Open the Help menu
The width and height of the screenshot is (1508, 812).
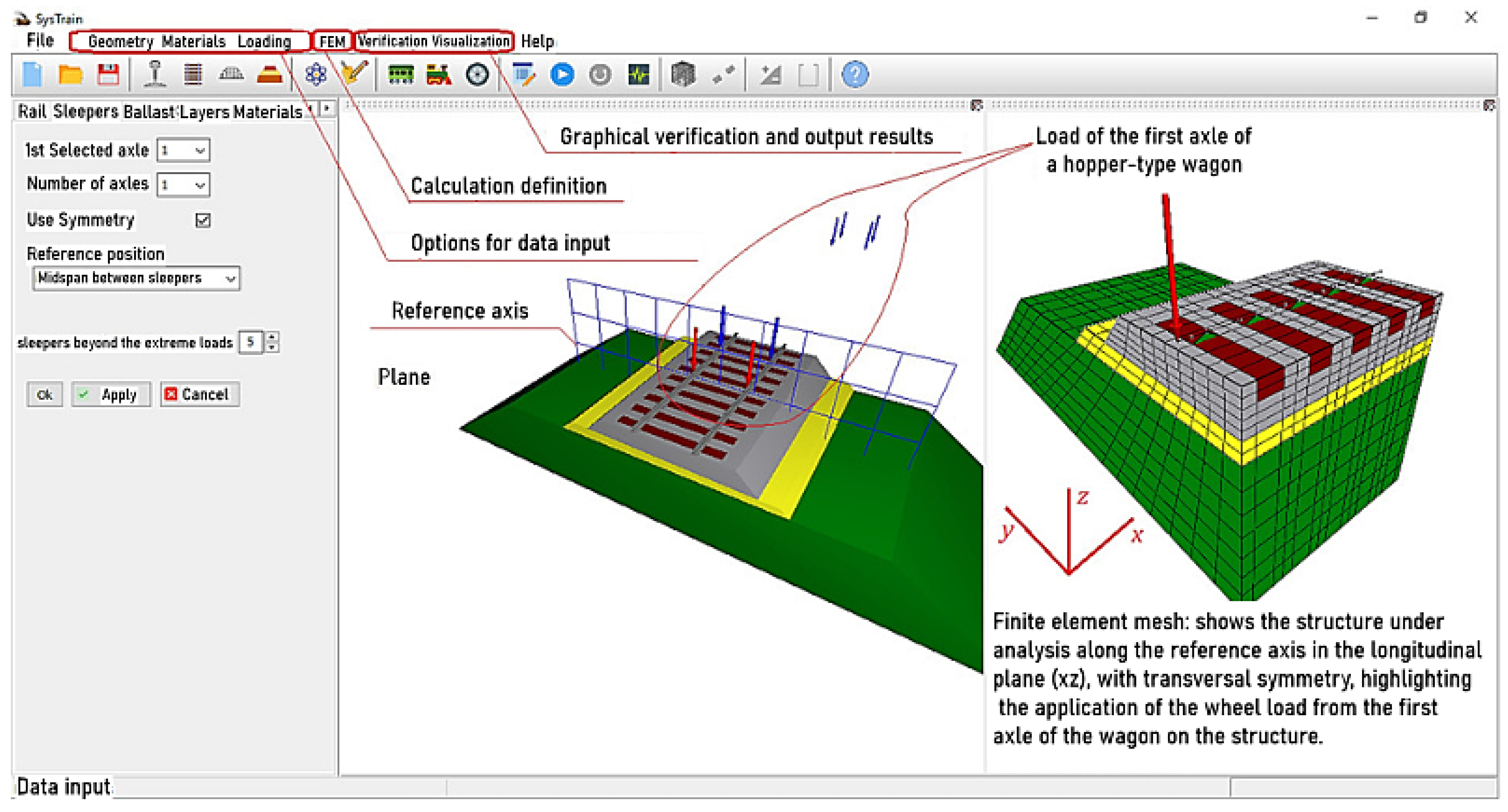(537, 41)
